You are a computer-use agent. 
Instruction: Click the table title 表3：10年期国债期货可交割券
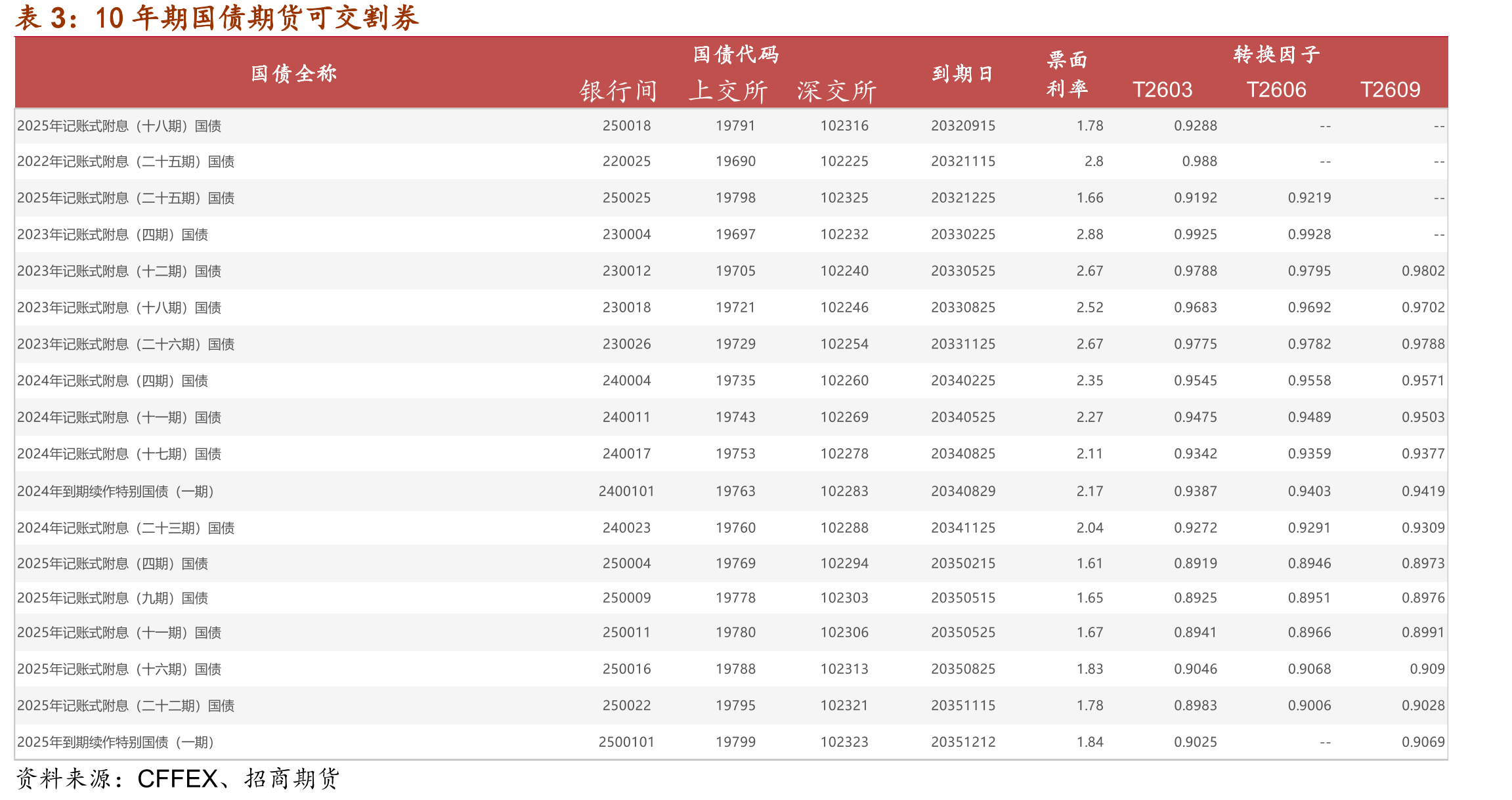[x=217, y=18]
